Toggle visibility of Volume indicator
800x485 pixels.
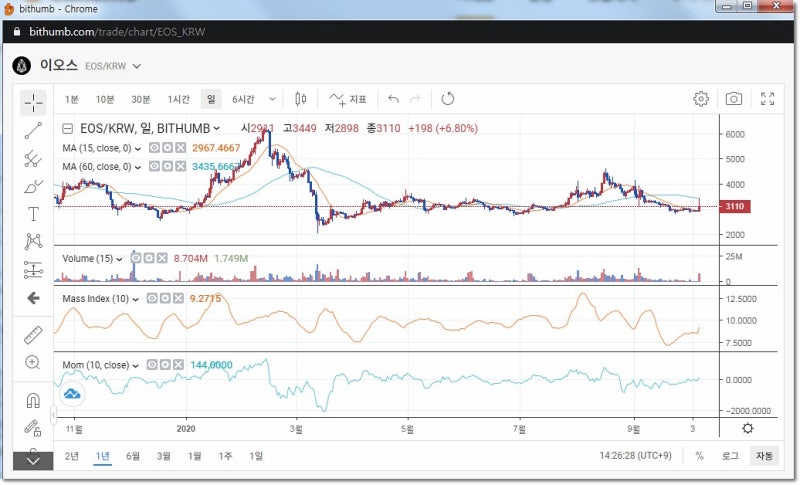pyautogui.click(x=136, y=258)
